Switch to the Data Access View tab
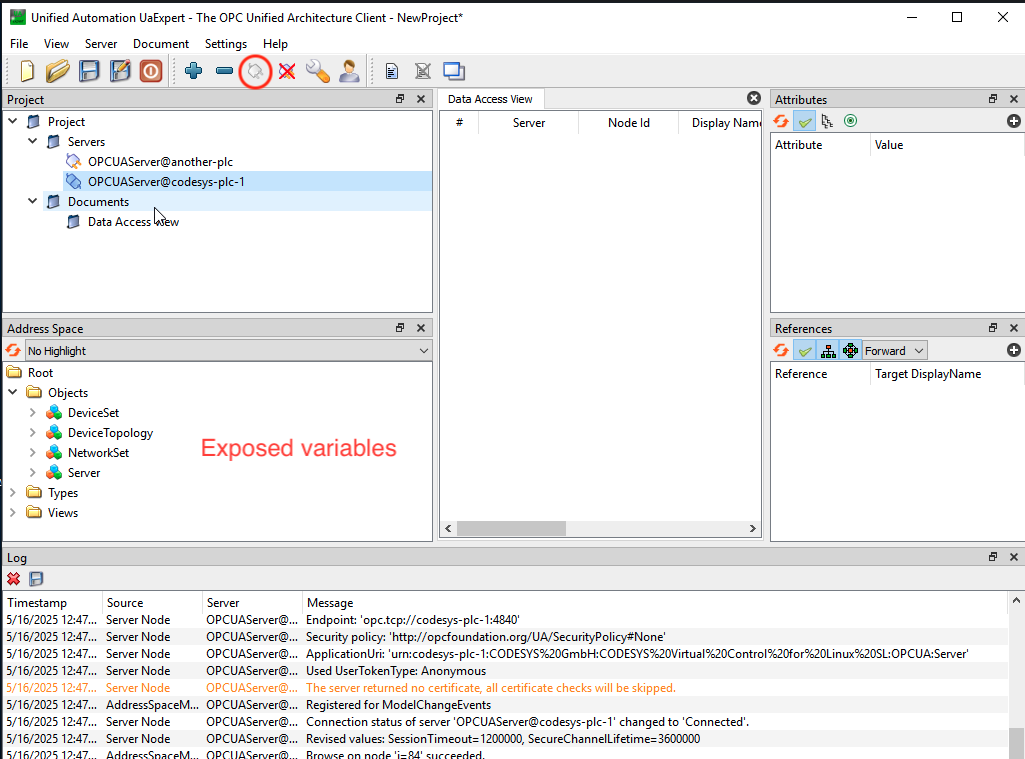 point(490,99)
